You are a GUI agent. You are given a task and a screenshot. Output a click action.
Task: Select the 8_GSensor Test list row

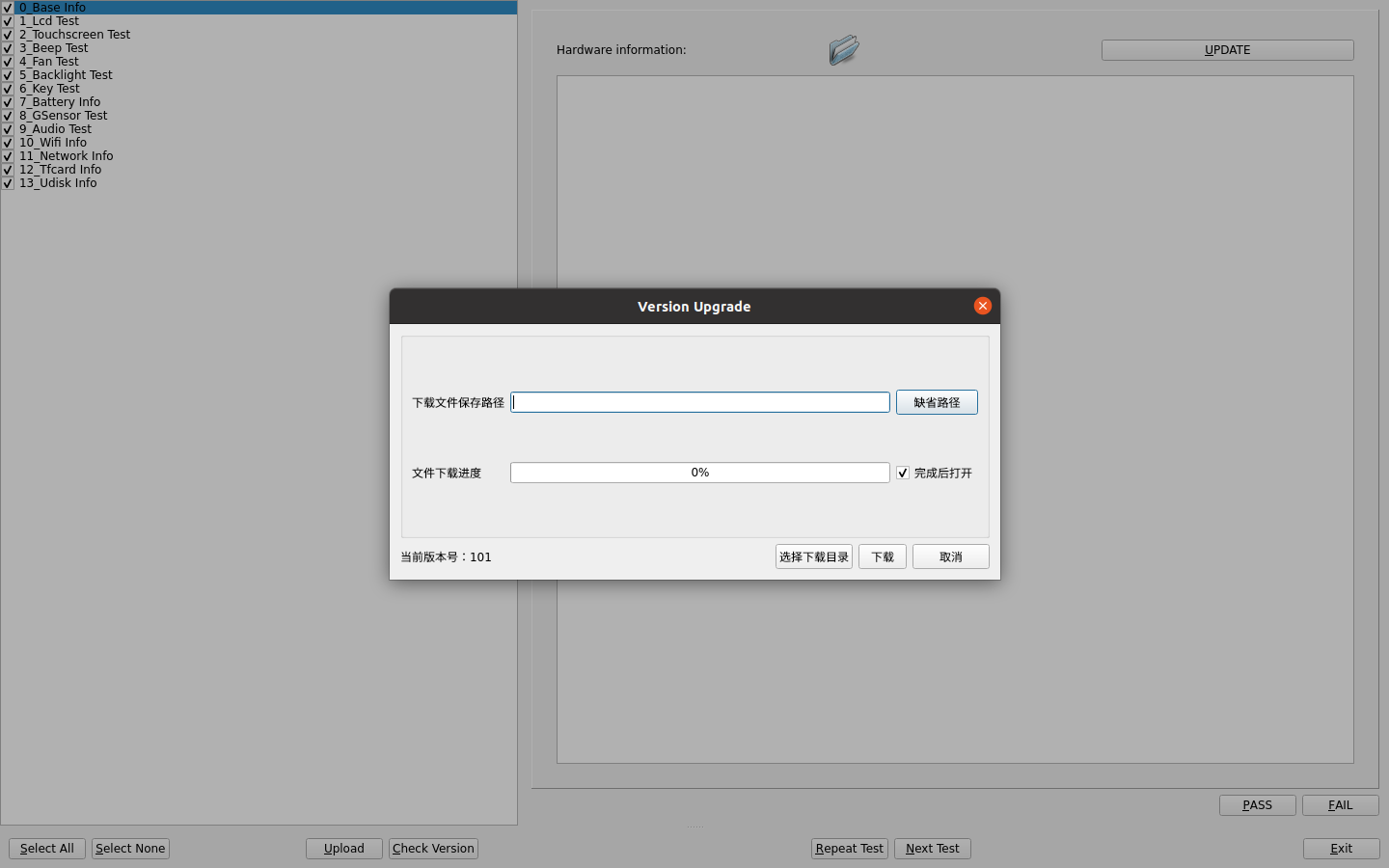[259, 116]
